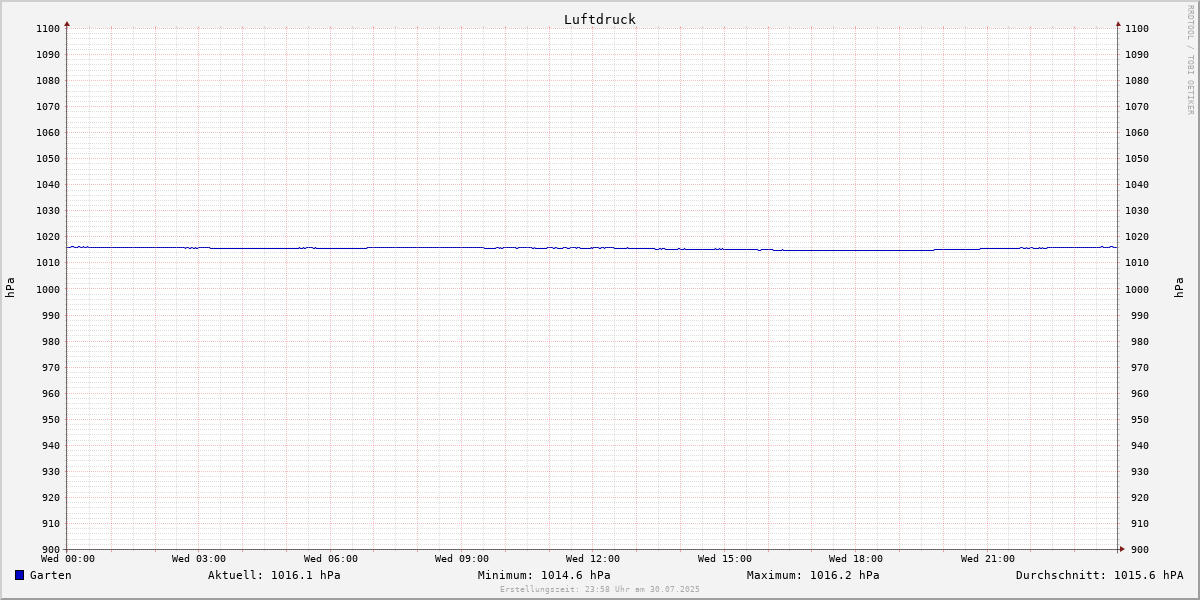Click the 900 label on the left axis

tap(51, 550)
